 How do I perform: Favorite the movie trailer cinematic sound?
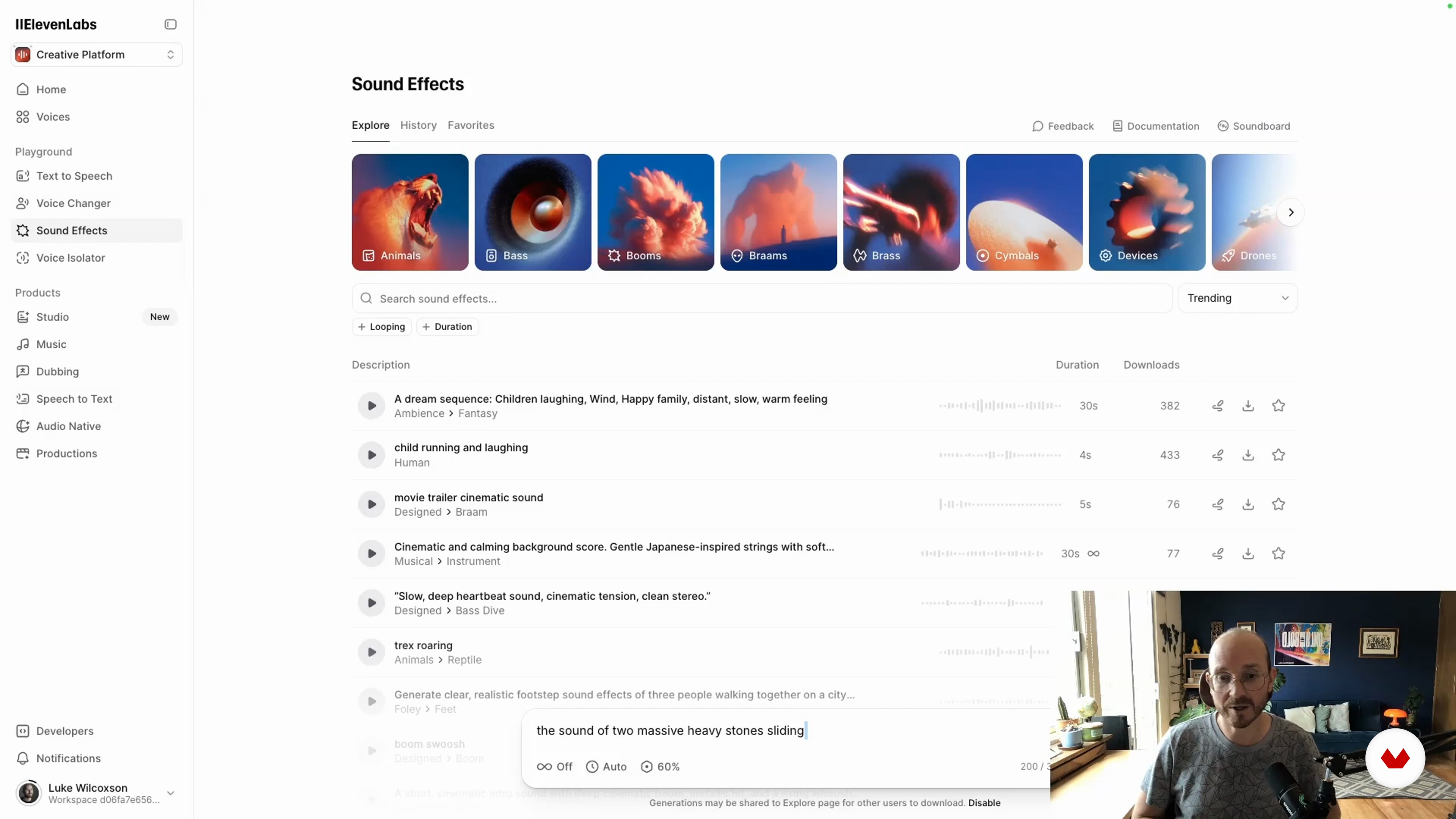[x=1279, y=504]
